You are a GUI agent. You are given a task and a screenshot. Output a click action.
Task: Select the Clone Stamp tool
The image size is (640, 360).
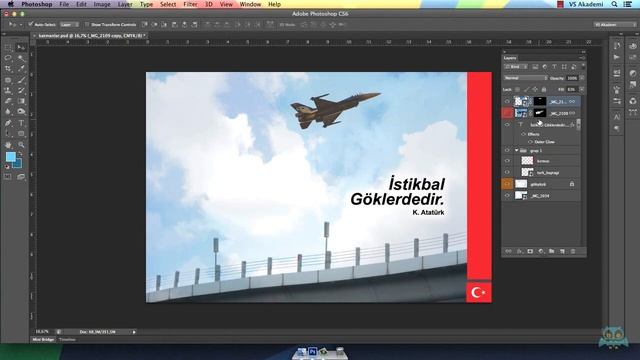pyautogui.click(x=8, y=91)
